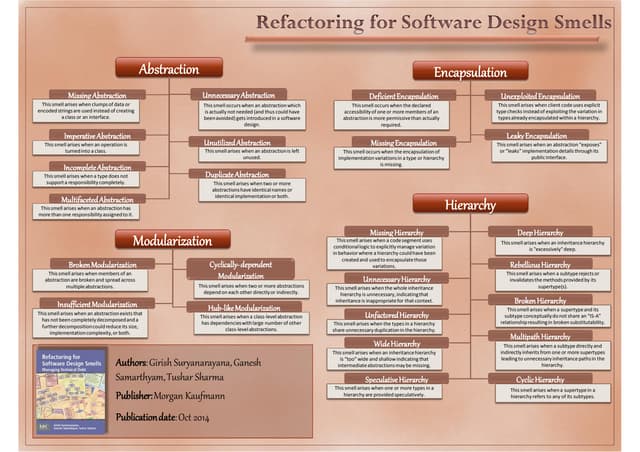
Task: Select the Unutilized Abstraction description box
Action: click(237, 154)
